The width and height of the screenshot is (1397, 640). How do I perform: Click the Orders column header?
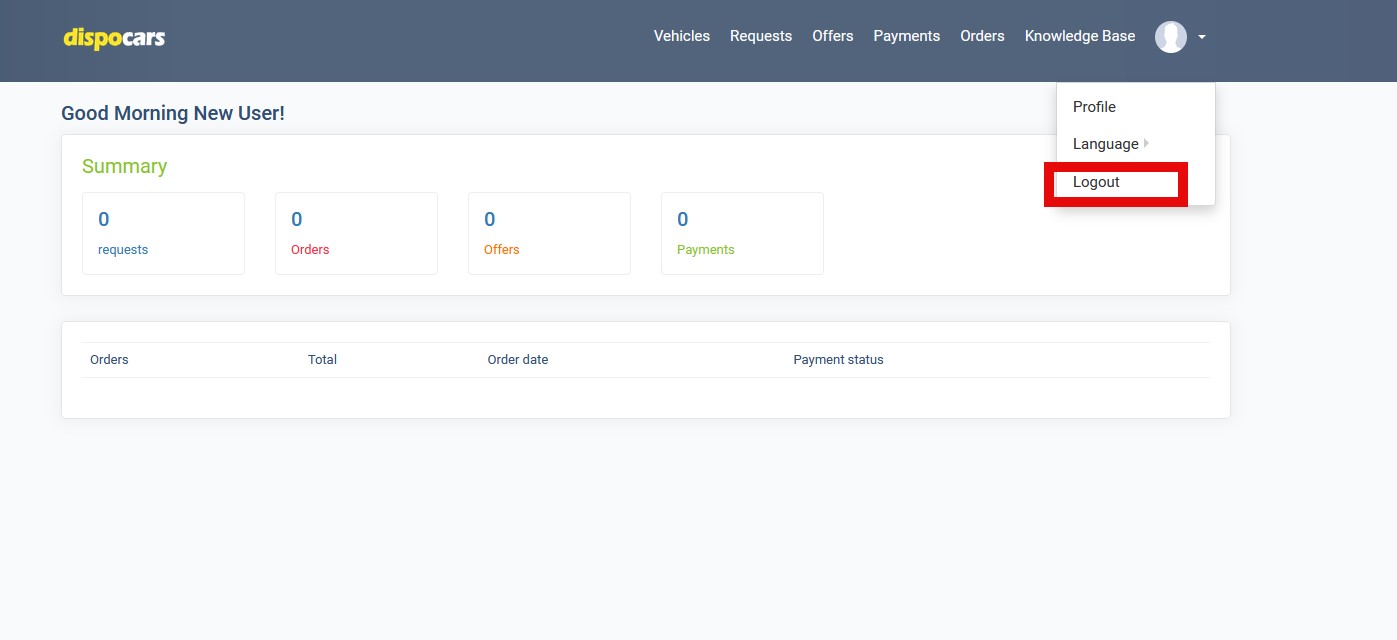pos(109,360)
